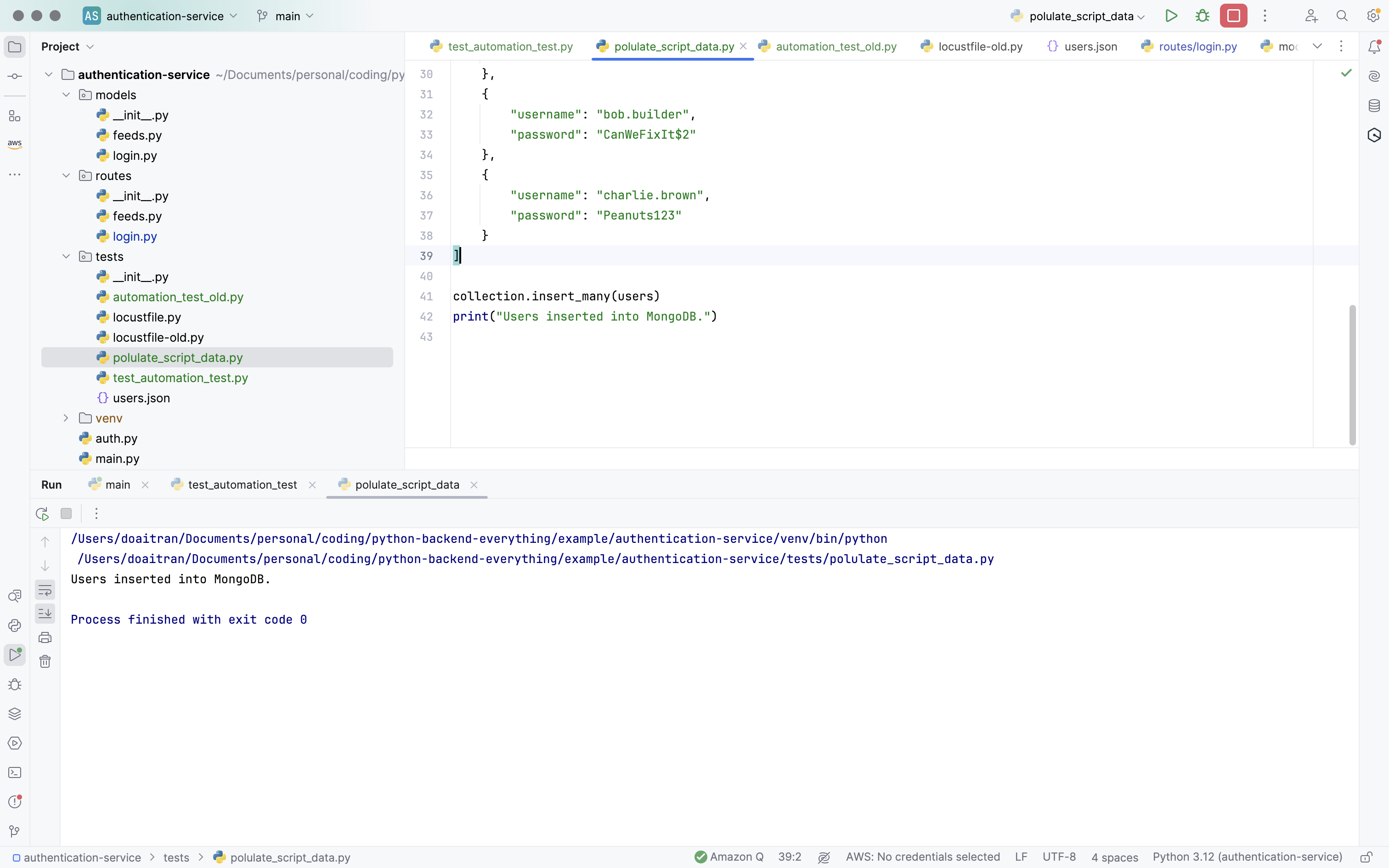
Task: Collapse the tests folder
Action: coord(66,257)
